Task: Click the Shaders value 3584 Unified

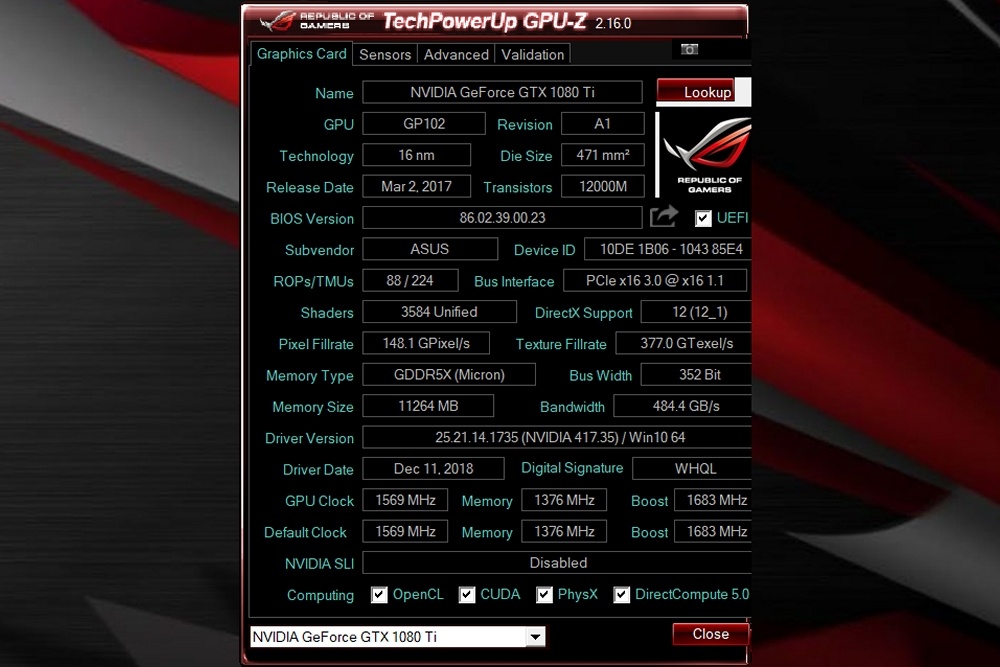Action: tap(439, 312)
